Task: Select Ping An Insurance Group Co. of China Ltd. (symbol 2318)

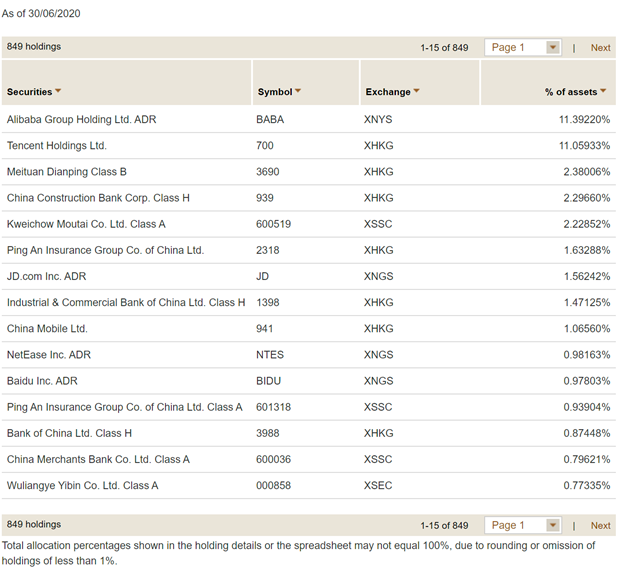Action: [x=105, y=250]
